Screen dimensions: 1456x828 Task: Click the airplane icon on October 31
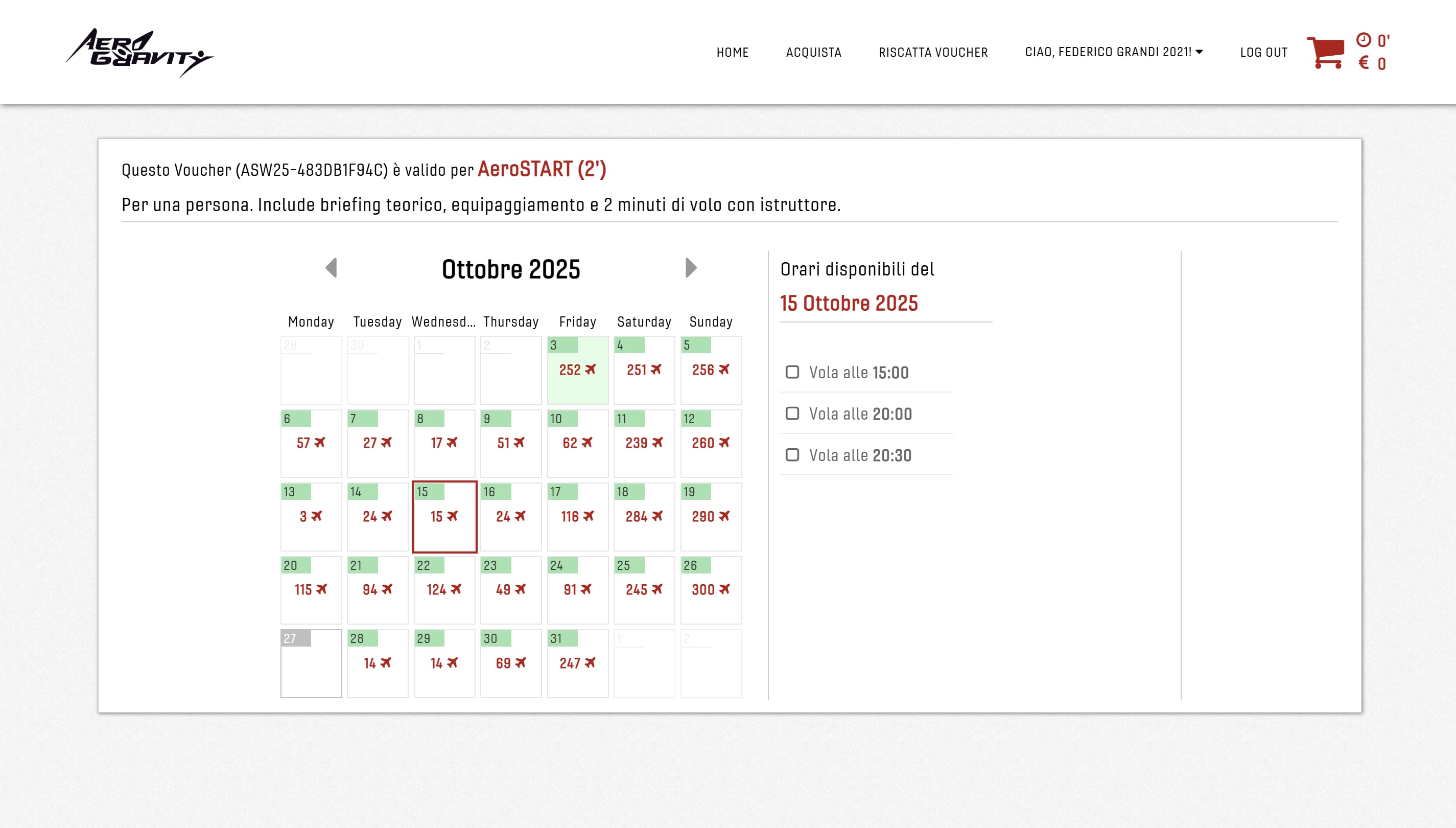click(x=590, y=662)
